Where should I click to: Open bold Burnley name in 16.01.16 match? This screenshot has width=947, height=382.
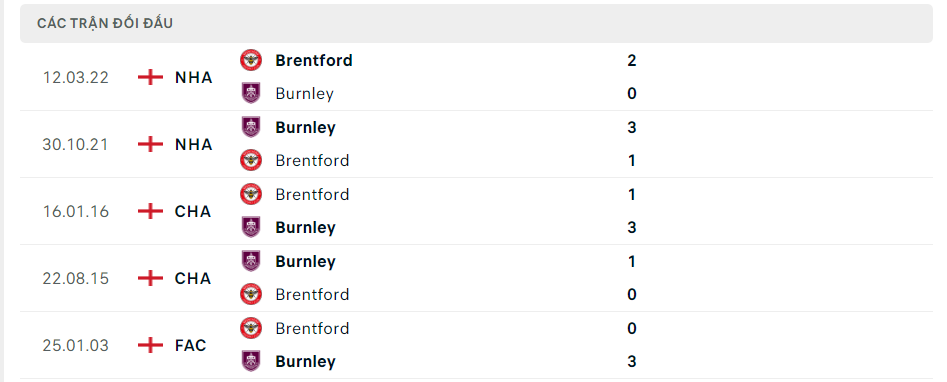[306, 228]
